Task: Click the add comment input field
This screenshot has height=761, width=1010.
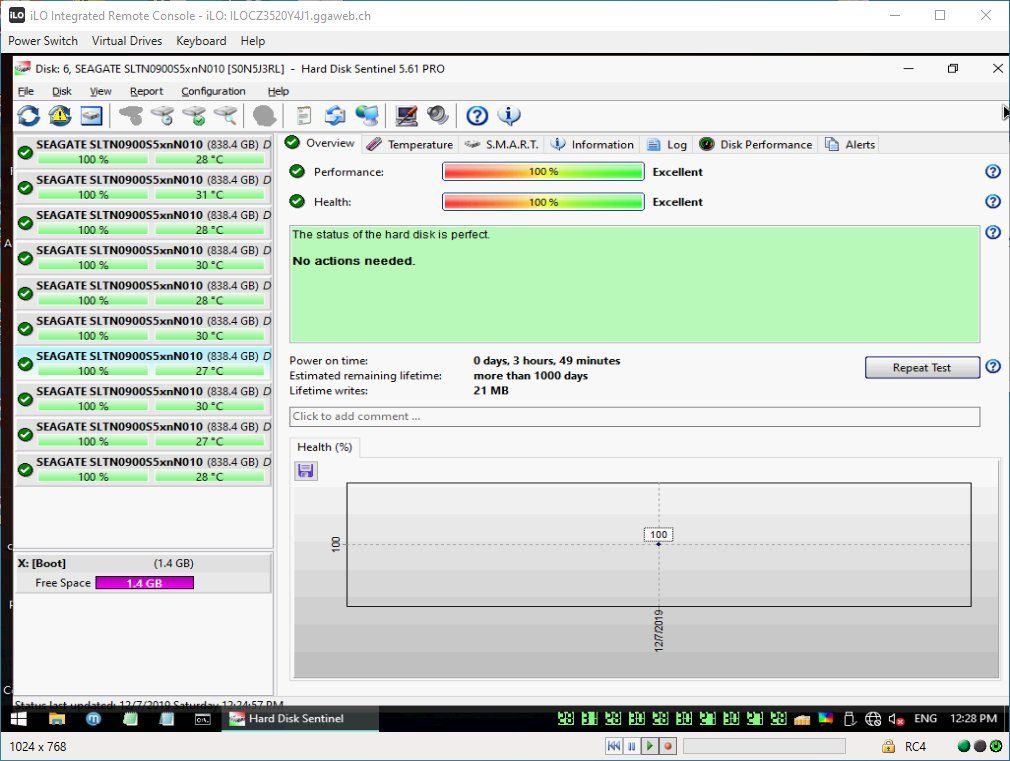Action: tap(634, 416)
